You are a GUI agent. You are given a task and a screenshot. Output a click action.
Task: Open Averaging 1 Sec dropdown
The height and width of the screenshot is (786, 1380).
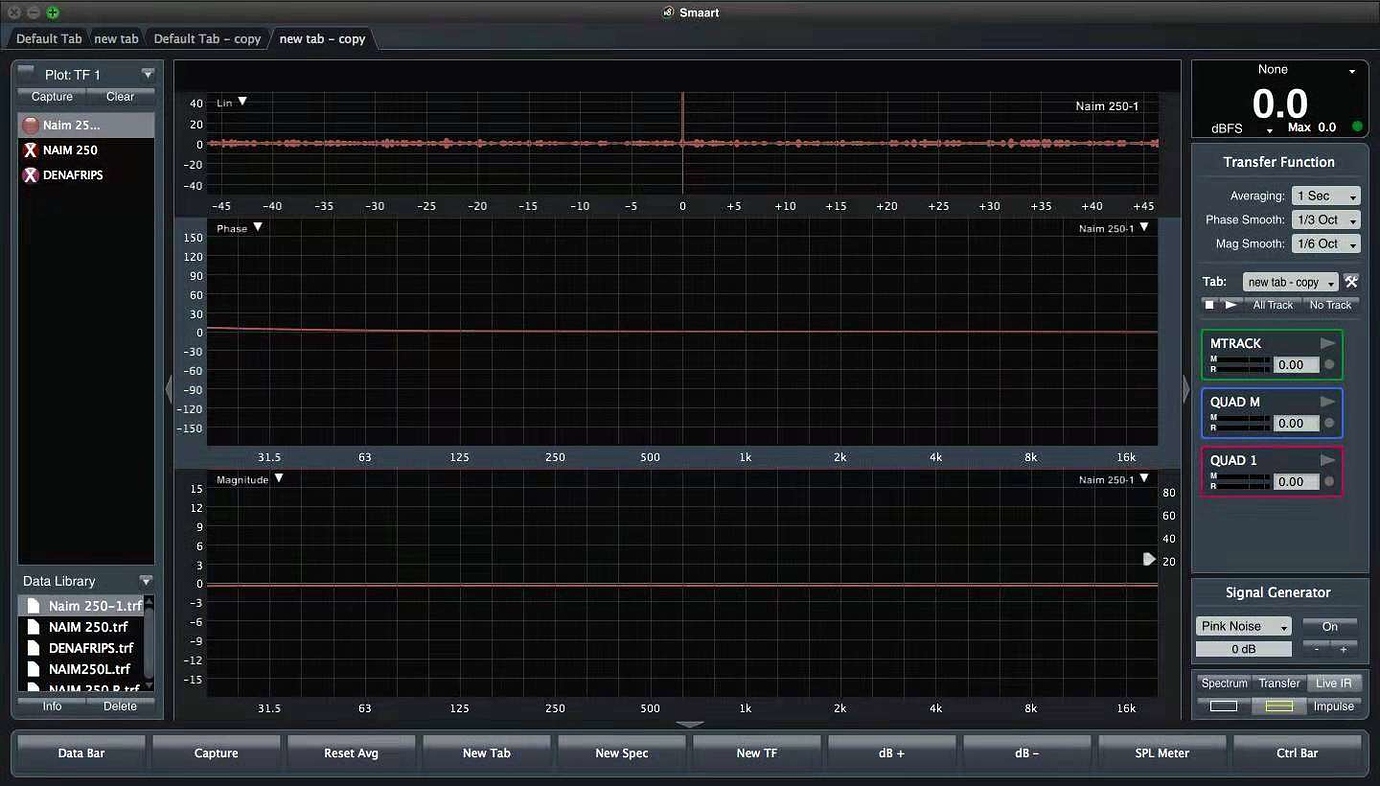click(x=1326, y=196)
